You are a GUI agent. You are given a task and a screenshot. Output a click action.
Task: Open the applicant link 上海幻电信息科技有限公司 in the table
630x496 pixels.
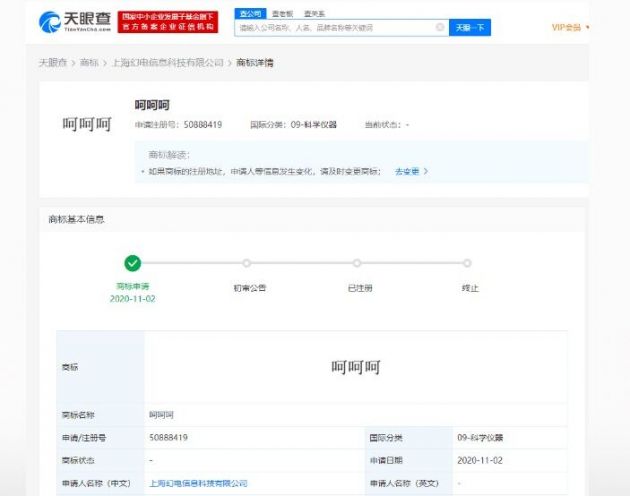197,483
